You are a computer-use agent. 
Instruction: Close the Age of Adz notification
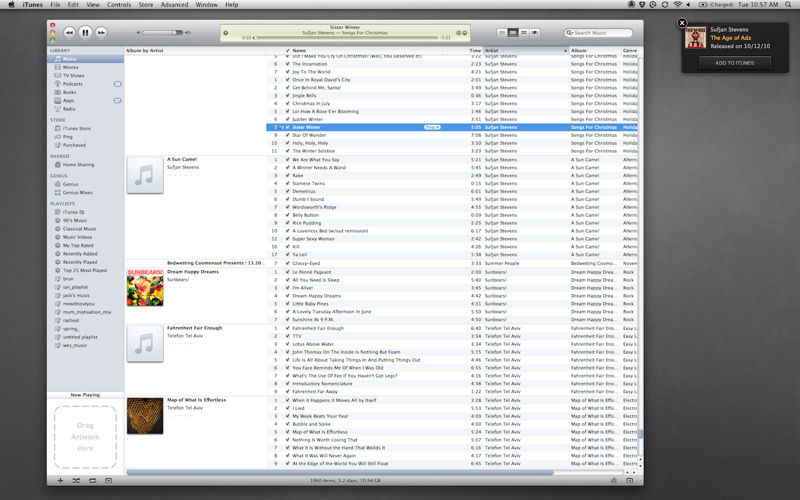[682, 23]
